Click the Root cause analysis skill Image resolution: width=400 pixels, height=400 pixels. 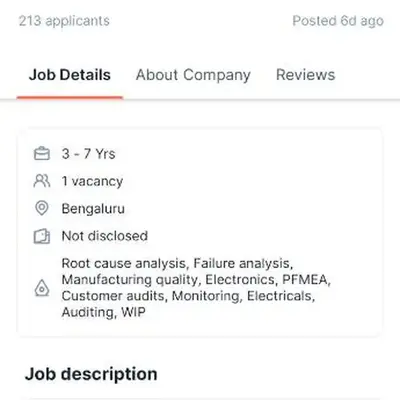pos(124,263)
